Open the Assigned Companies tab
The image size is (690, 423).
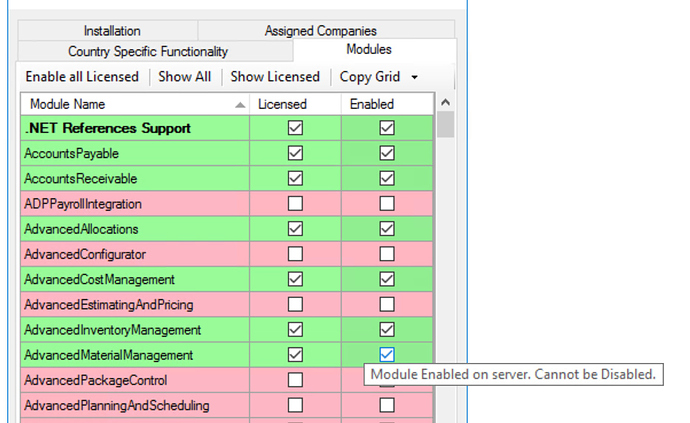[x=326, y=30]
